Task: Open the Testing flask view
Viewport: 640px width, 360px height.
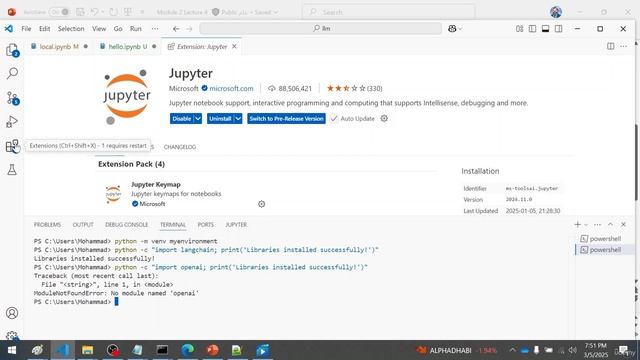Action: tap(12, 170)
